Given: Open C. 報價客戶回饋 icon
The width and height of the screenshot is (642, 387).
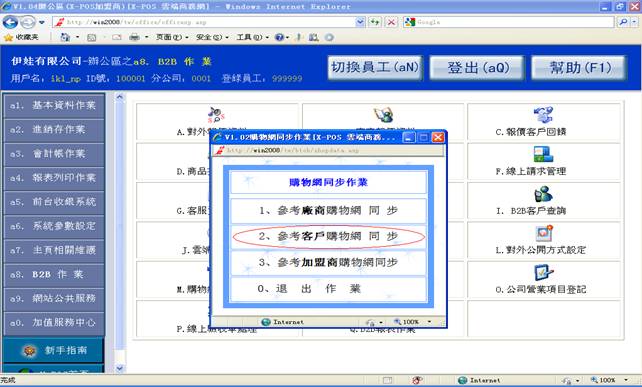Looking at the screenshot, I should coord(543,115).
